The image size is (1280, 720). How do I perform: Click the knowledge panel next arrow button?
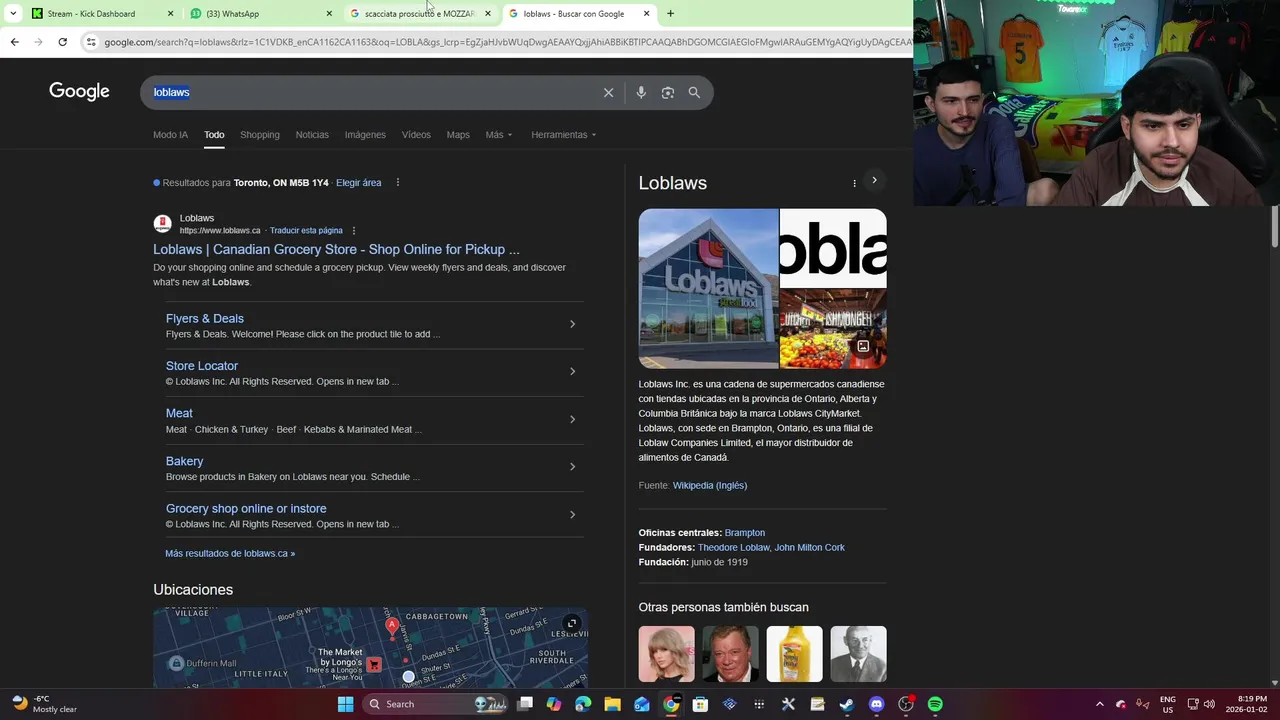pos(874,181)
